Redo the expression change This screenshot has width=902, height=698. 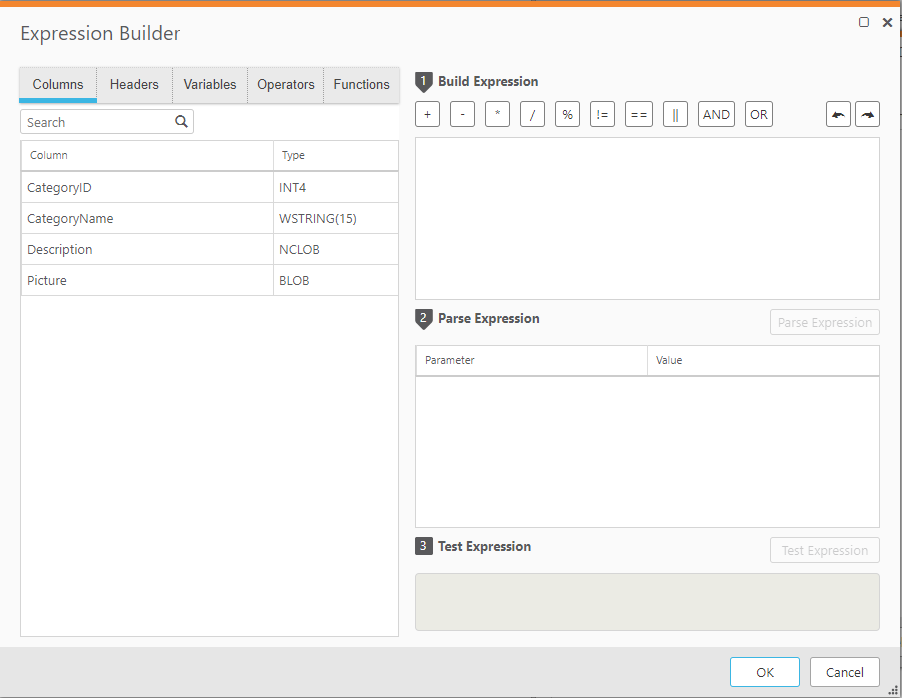tap(867, 114)
